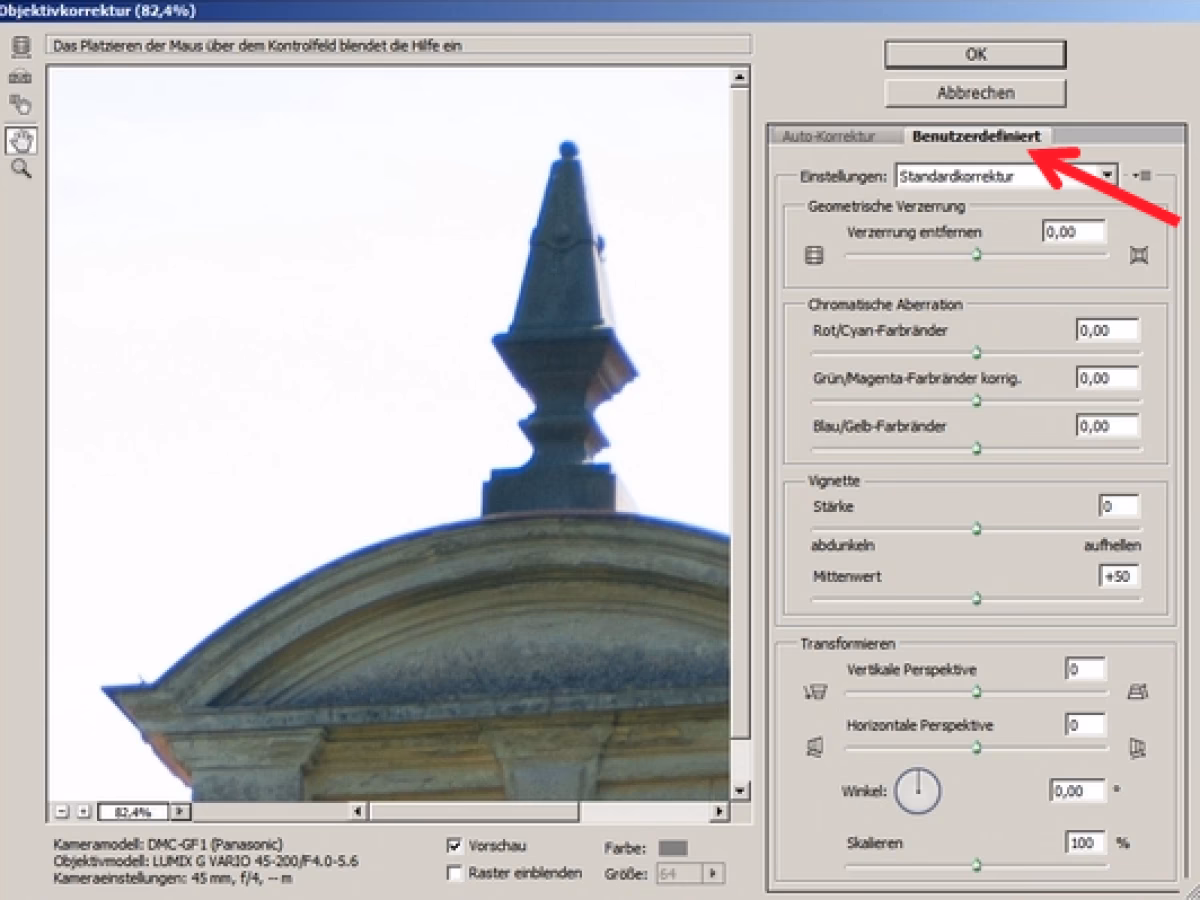
Task: Click the Skalieren percentage input field
Action: [x=1084, y=843]
